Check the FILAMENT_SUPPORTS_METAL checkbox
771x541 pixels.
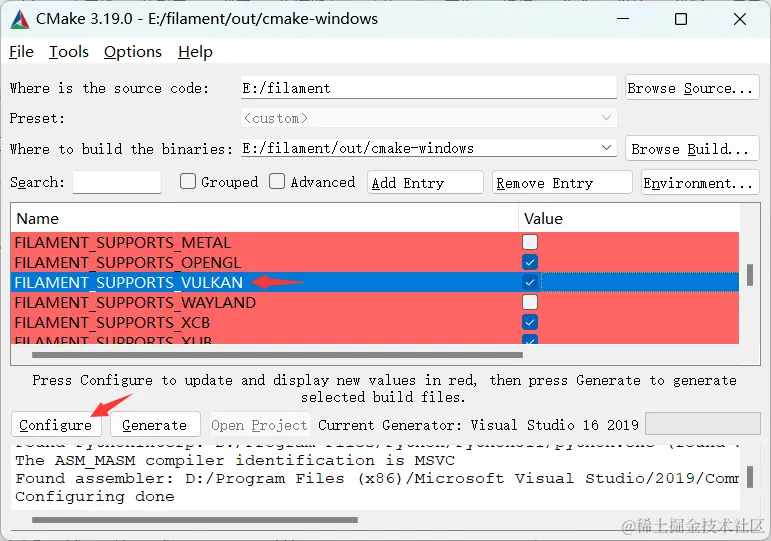530,242
